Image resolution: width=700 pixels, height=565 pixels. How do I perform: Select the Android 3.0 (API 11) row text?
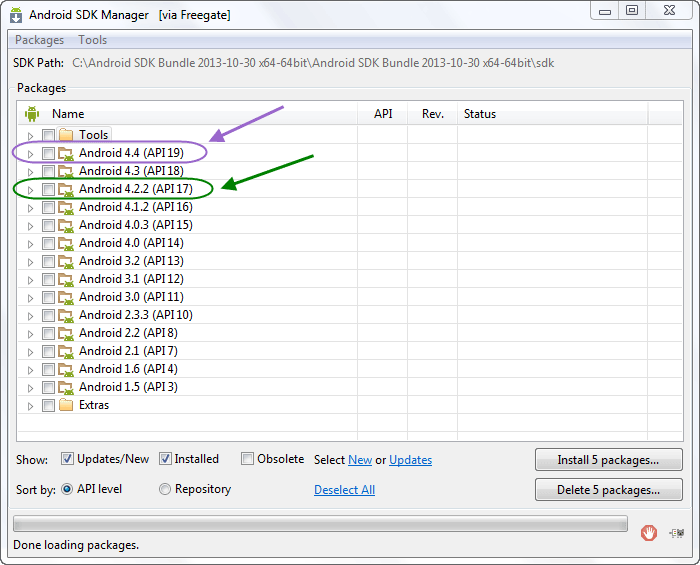131,297
